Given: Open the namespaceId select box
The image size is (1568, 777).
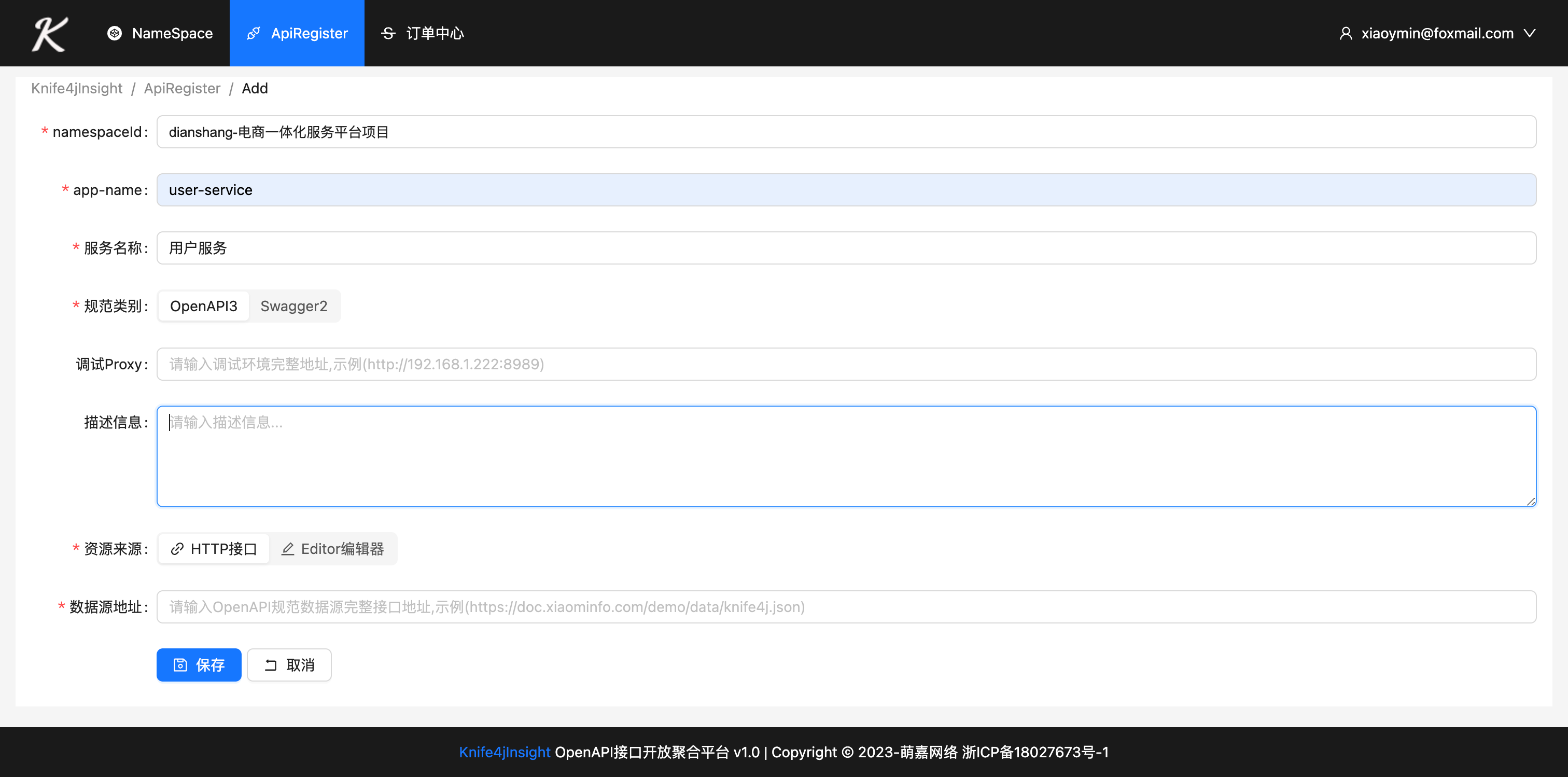Looking at the screenshot, I should (x=846, y=132).
